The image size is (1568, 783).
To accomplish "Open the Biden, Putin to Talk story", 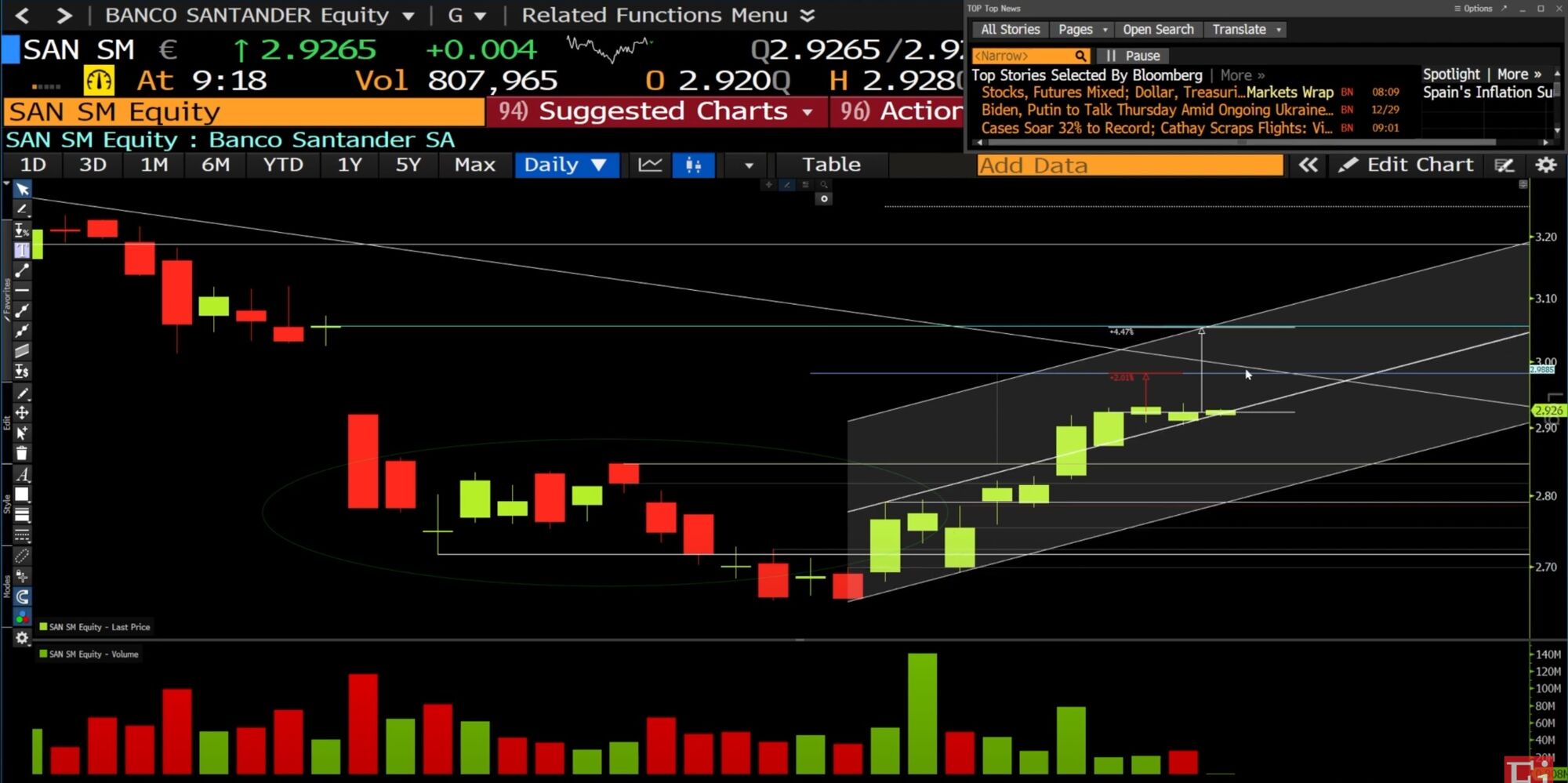I will pyautogui.click(x=1157, y=111).
